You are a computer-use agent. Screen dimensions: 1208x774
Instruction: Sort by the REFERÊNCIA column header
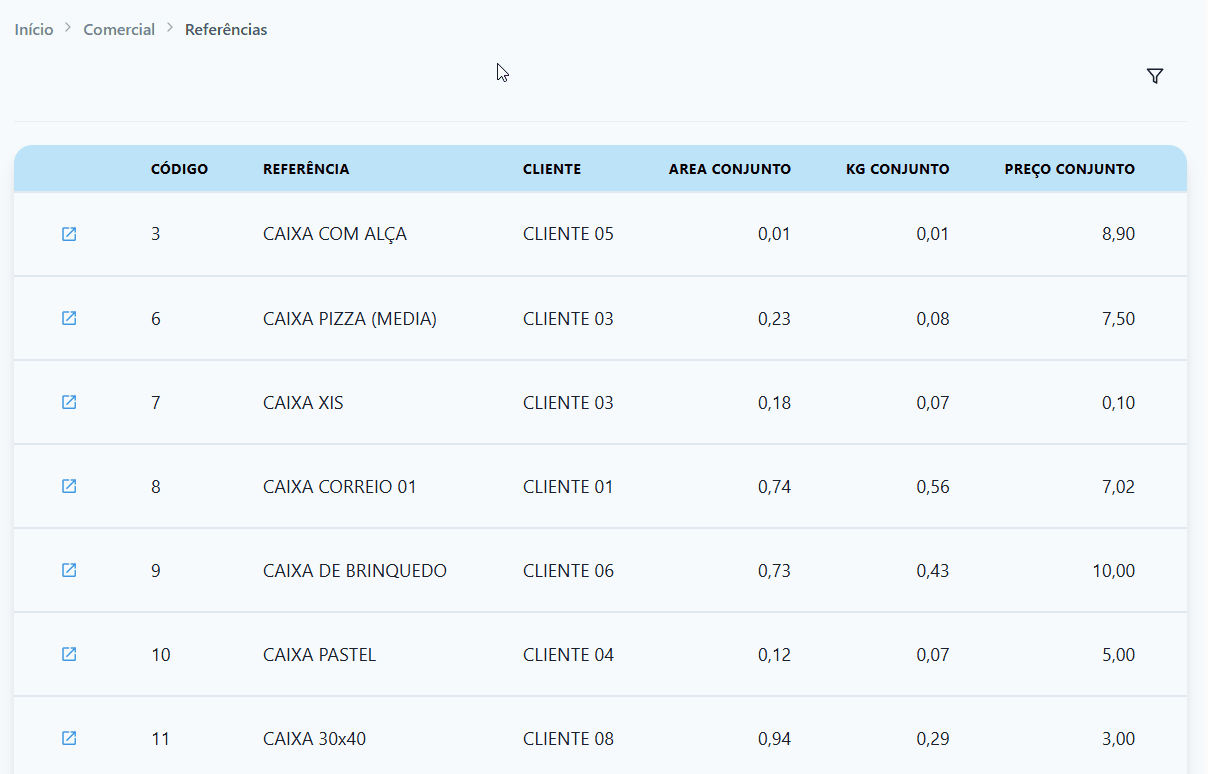306,169
